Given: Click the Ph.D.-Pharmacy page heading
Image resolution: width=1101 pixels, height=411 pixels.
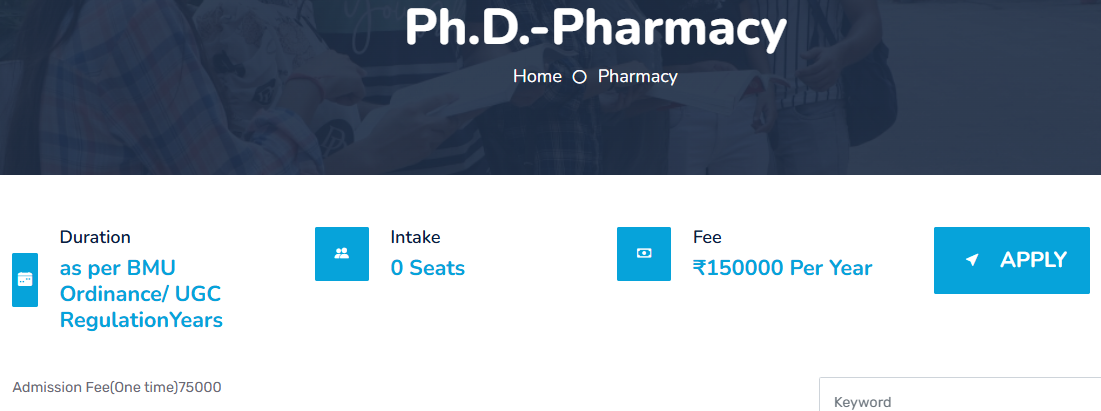Looking at the screenshot, I should [596, 28].
